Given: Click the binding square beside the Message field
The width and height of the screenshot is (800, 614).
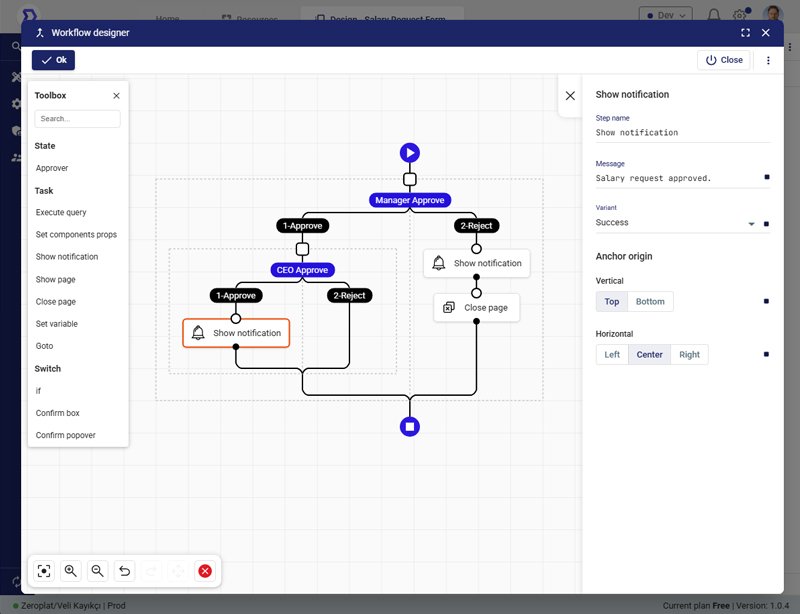Looking at the screenshot, I should pos(766,178).
